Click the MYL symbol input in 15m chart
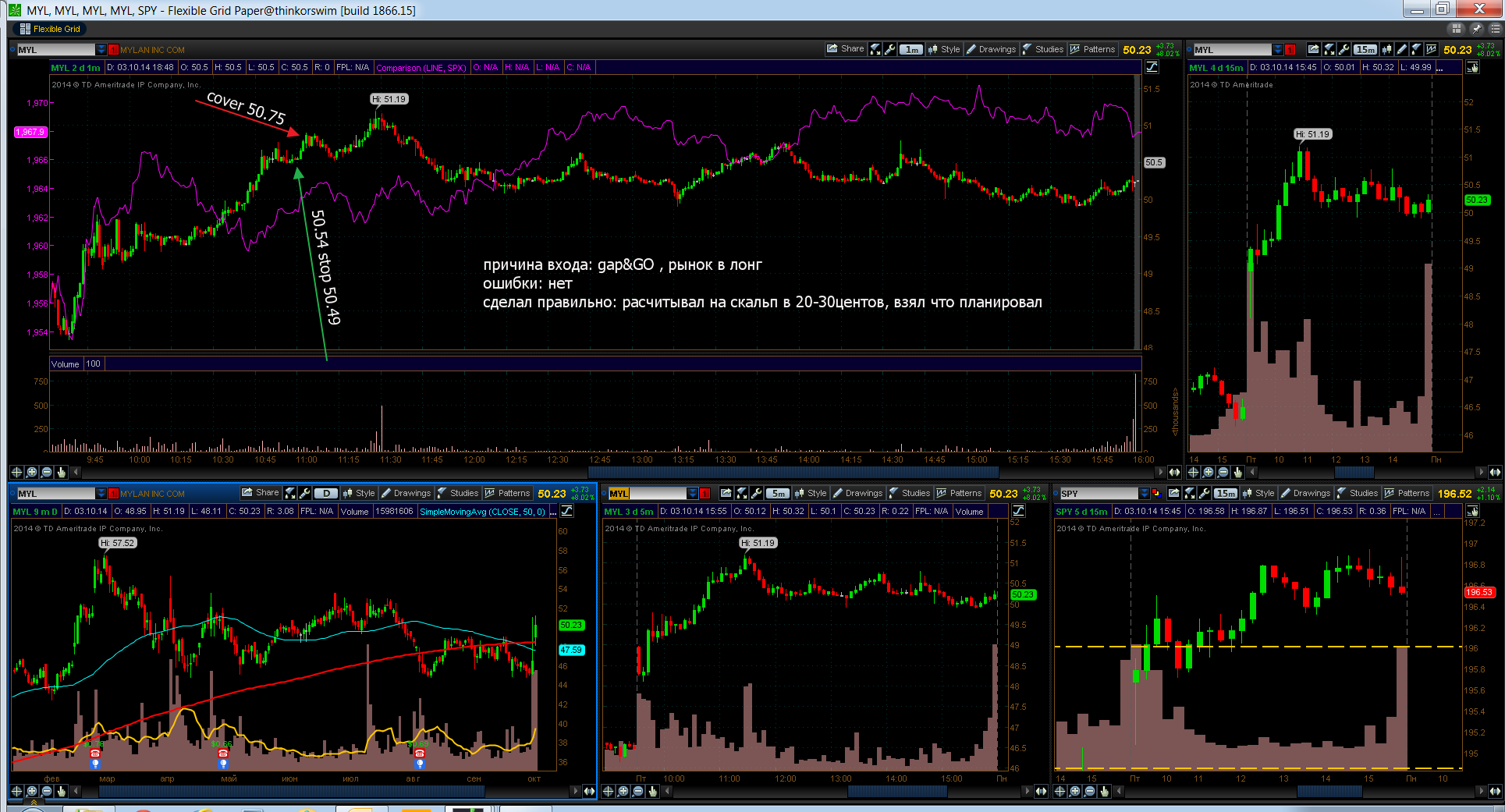Screen dimensions: 1505x812 1232,50
